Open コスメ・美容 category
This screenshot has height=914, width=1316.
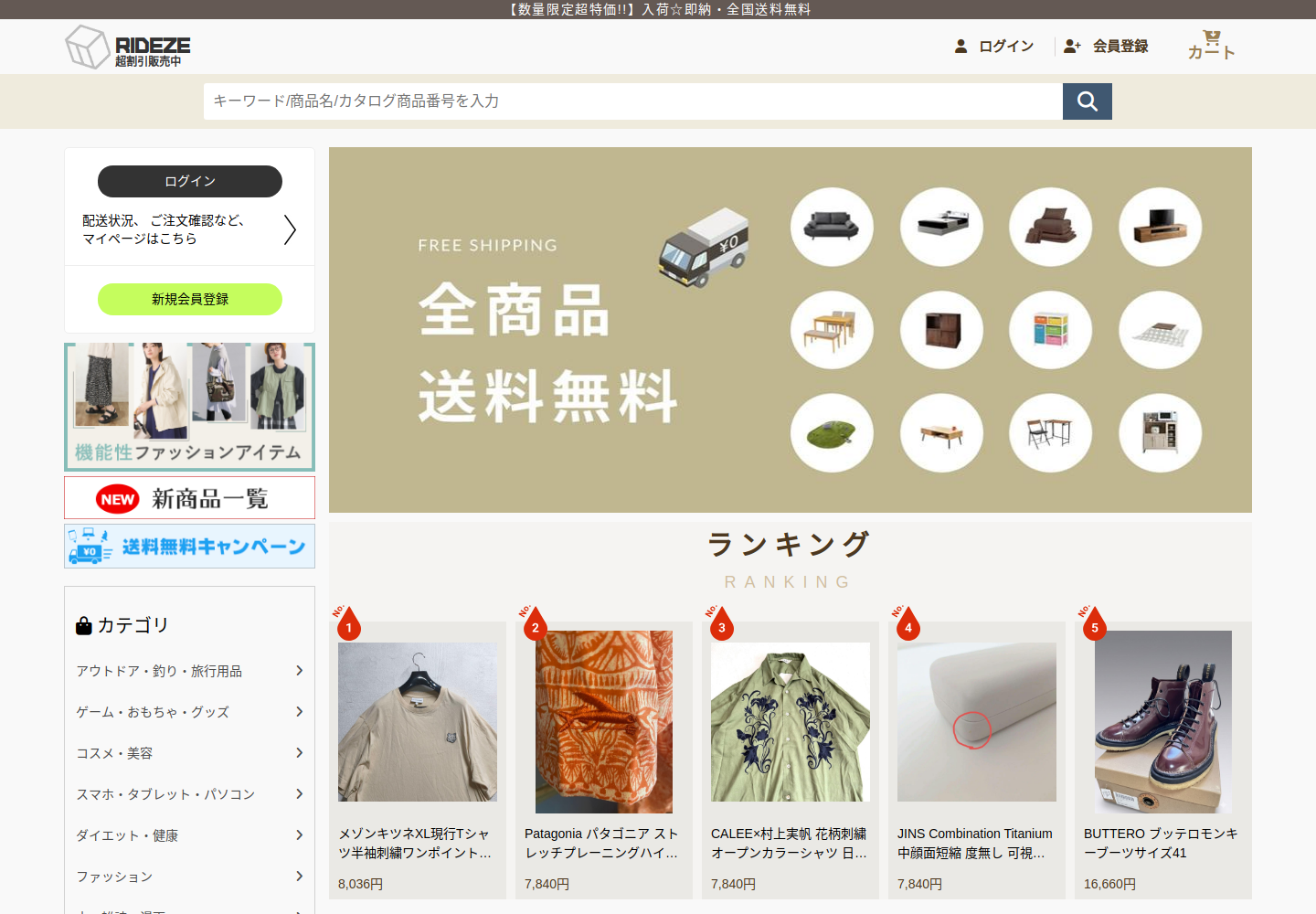(114, 753)
